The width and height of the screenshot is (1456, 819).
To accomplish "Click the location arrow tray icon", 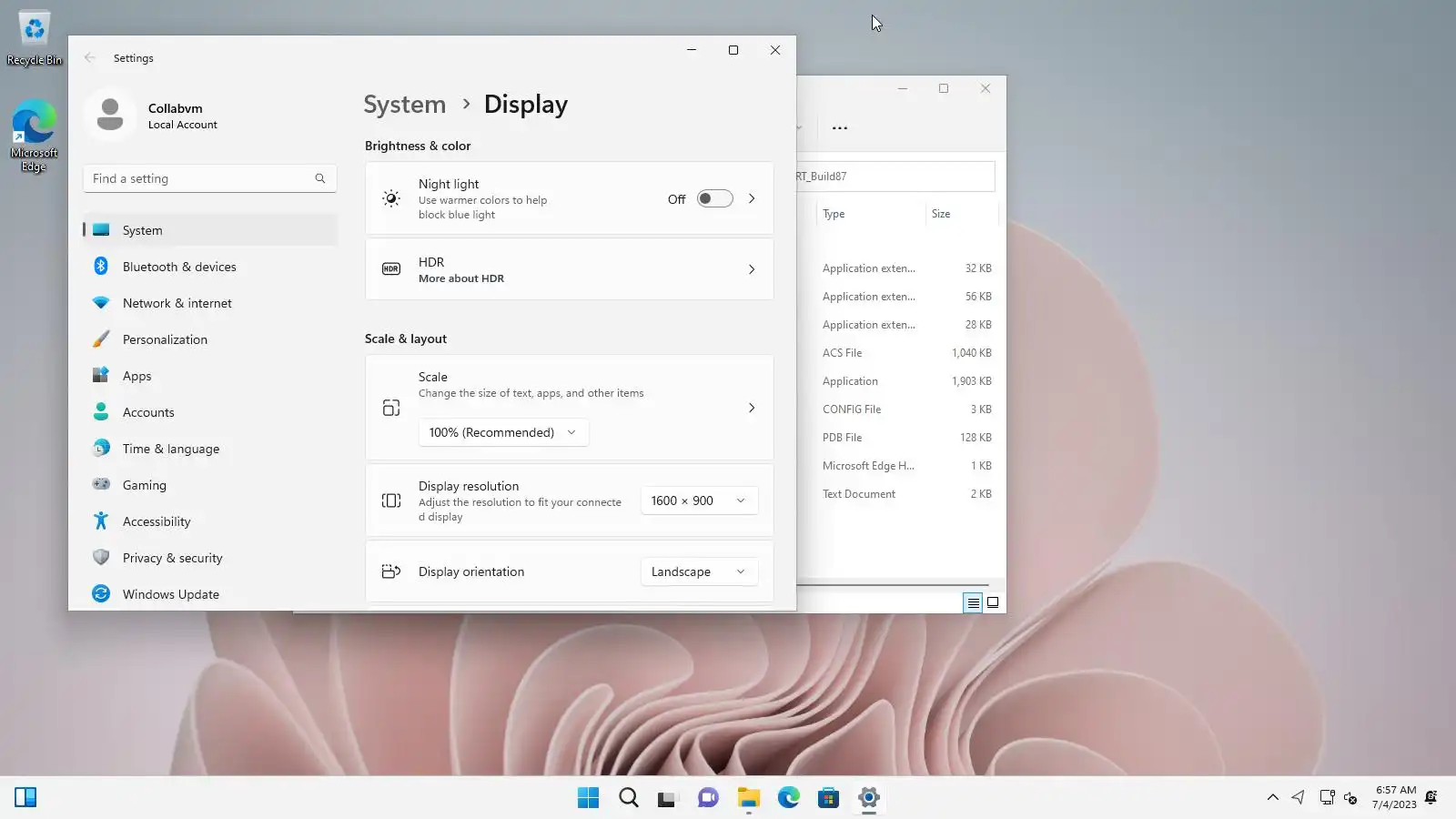I will (x=1299, y=798).
